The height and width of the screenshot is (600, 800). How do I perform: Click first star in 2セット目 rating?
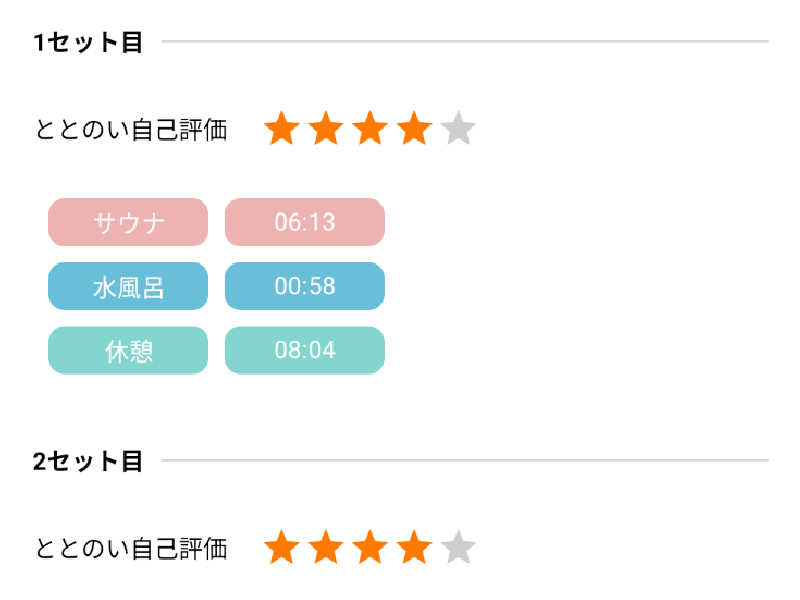[282, 548]
